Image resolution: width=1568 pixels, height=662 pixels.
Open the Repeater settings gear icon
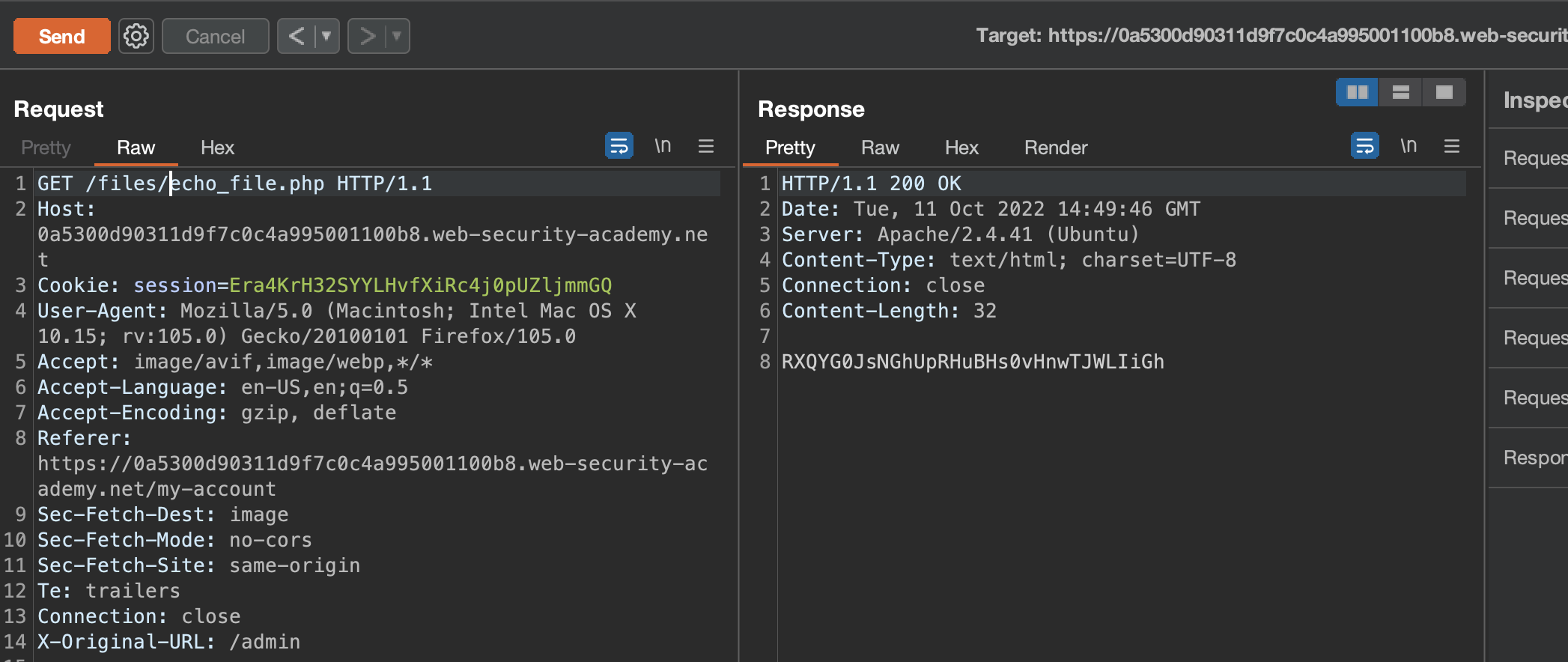tap(136, 36)
